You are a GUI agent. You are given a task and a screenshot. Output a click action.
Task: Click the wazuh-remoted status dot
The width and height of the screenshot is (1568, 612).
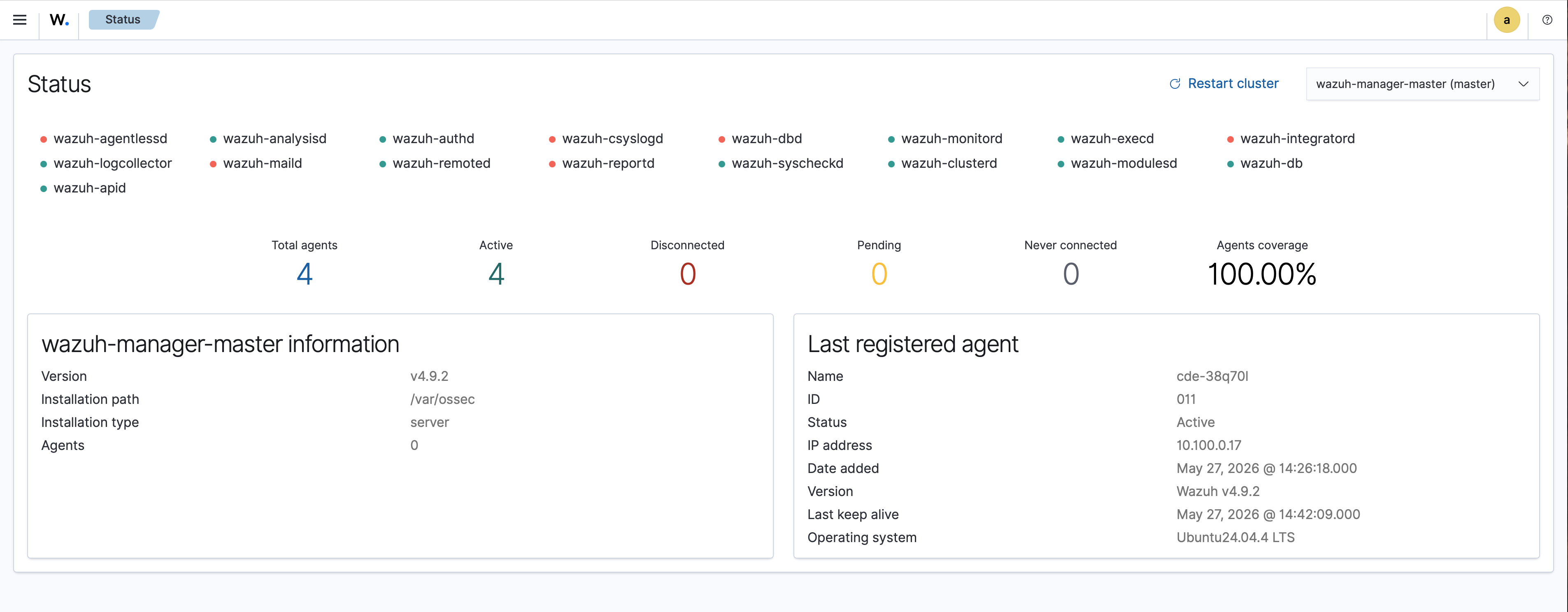point(383,164)
